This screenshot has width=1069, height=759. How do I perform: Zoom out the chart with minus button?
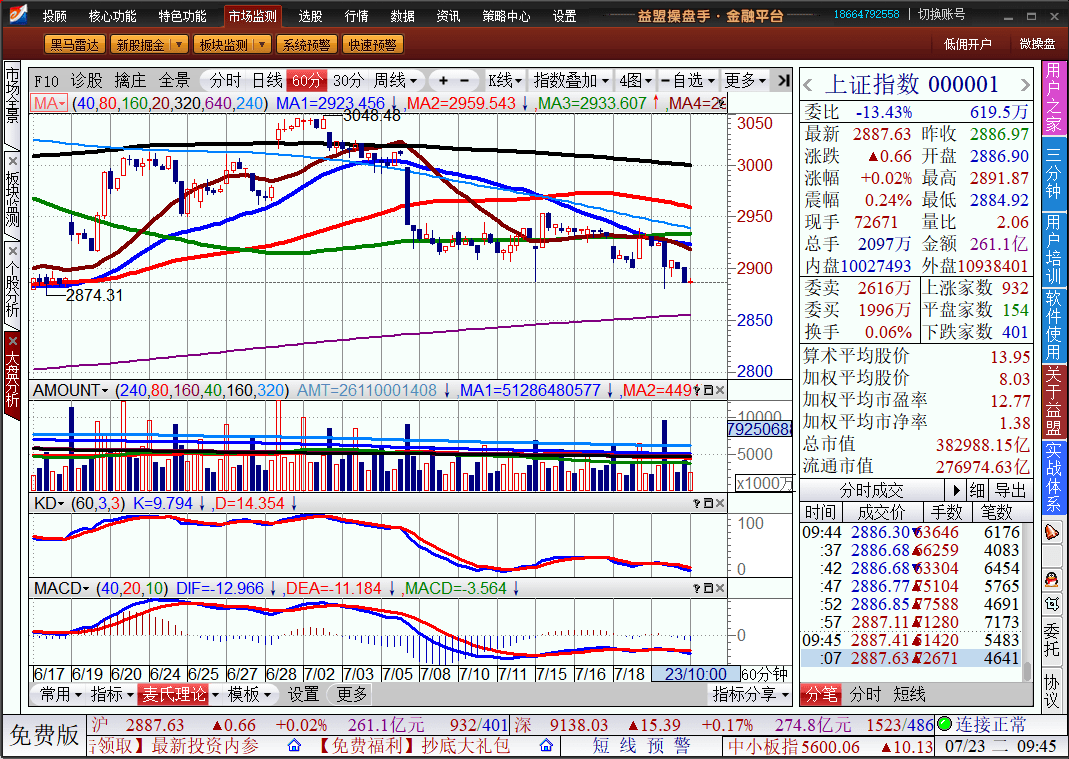tap(464, 80)
